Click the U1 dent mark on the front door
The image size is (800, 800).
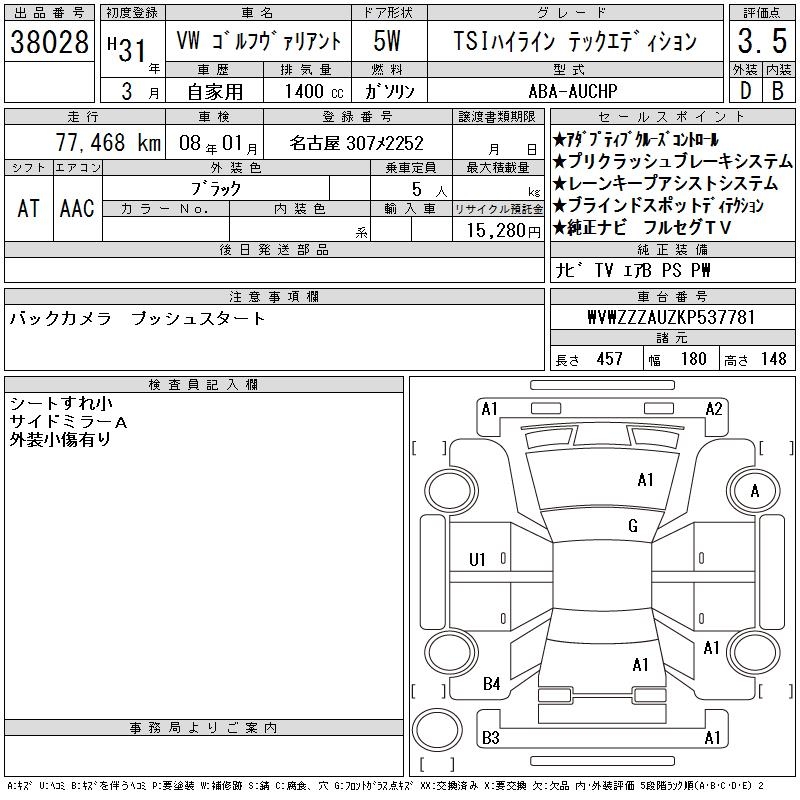477,560
